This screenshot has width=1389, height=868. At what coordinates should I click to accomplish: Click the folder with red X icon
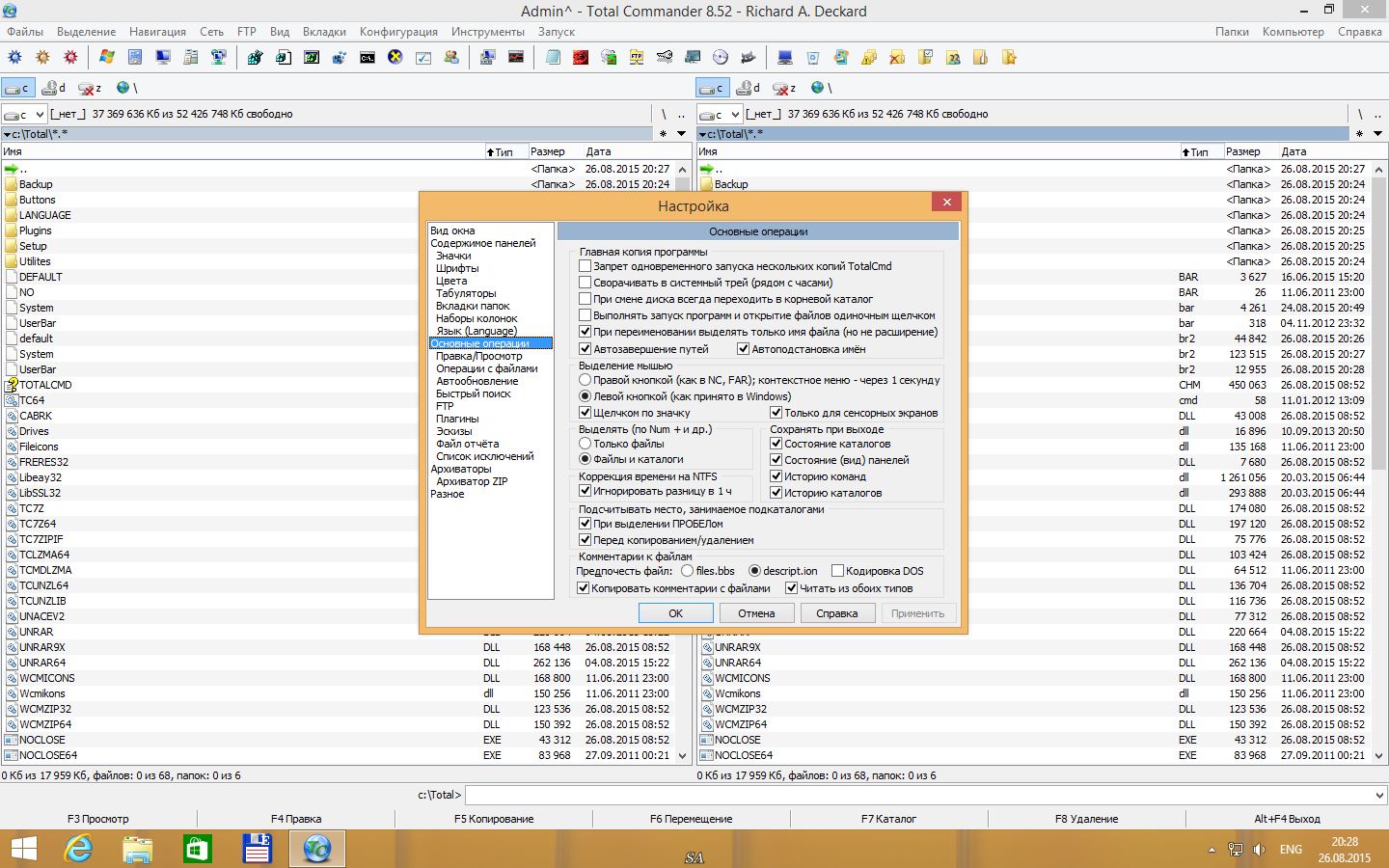[897, 58]
